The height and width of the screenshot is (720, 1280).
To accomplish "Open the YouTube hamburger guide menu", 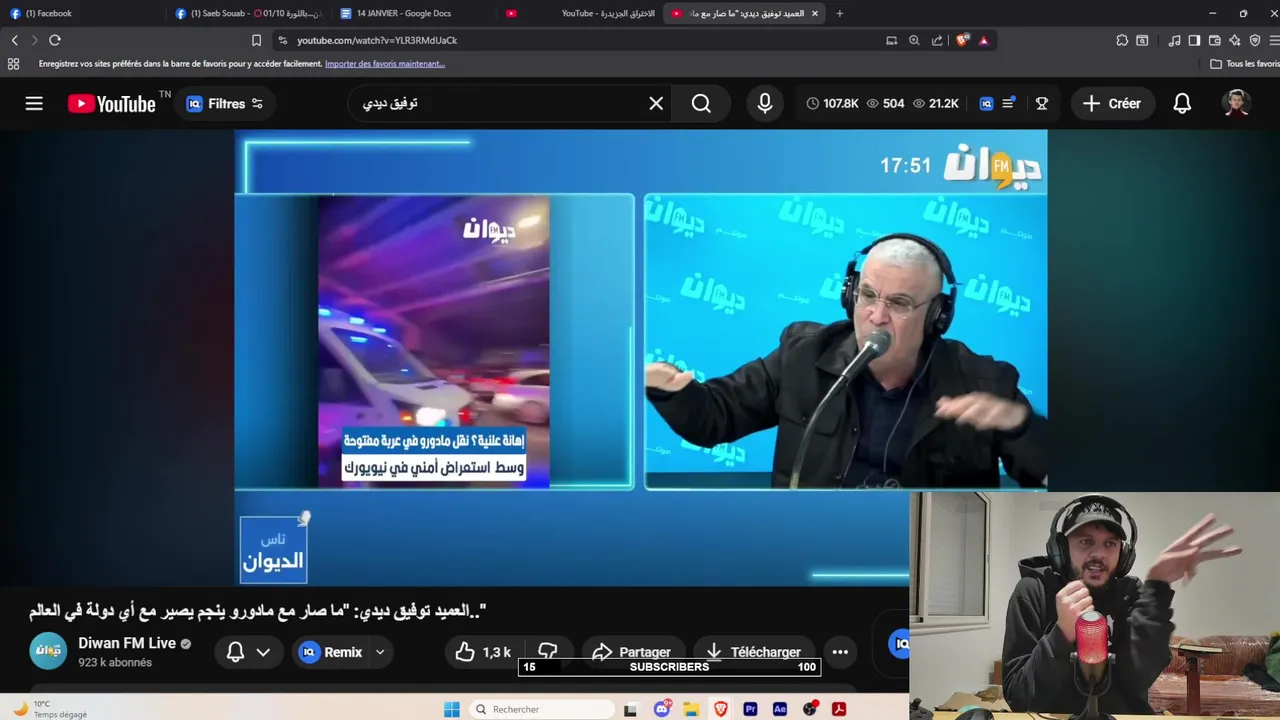I will (x=34, y=103).
